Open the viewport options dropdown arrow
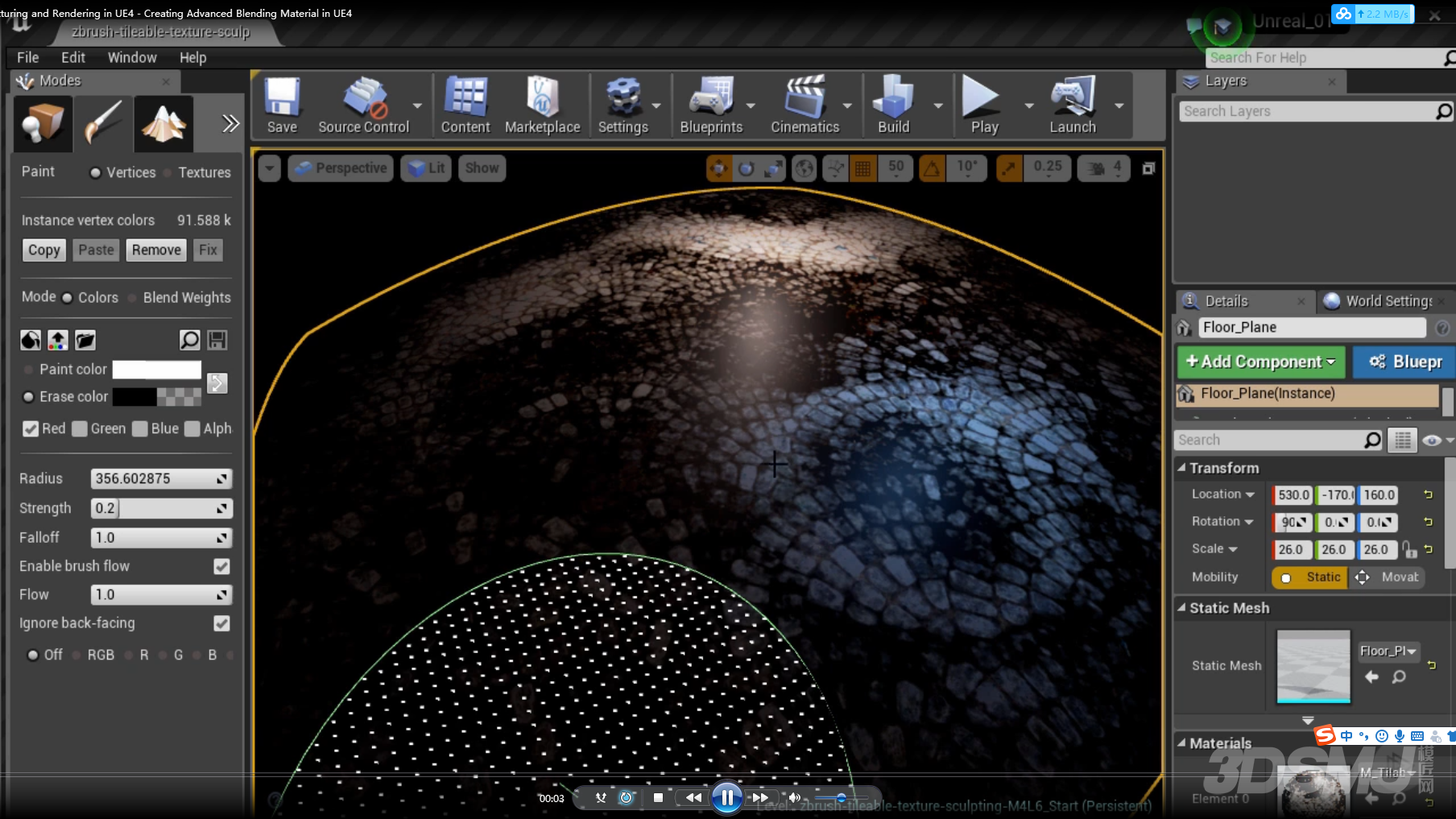Image resolution: width=1456 pixels, height=819 pixels. point(269,168)
